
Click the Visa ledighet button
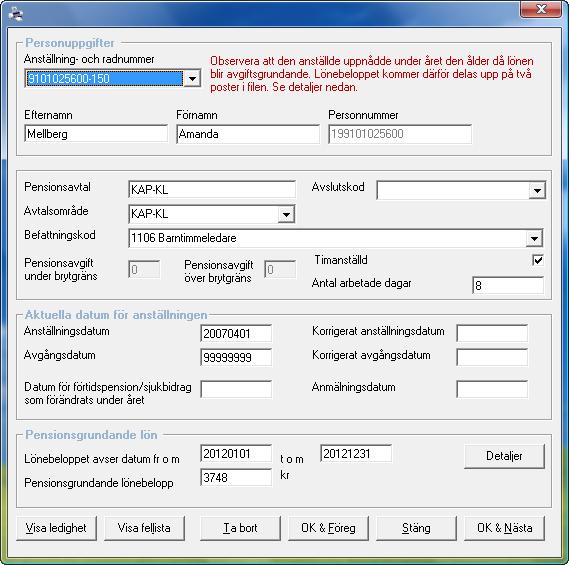(56, 528)
